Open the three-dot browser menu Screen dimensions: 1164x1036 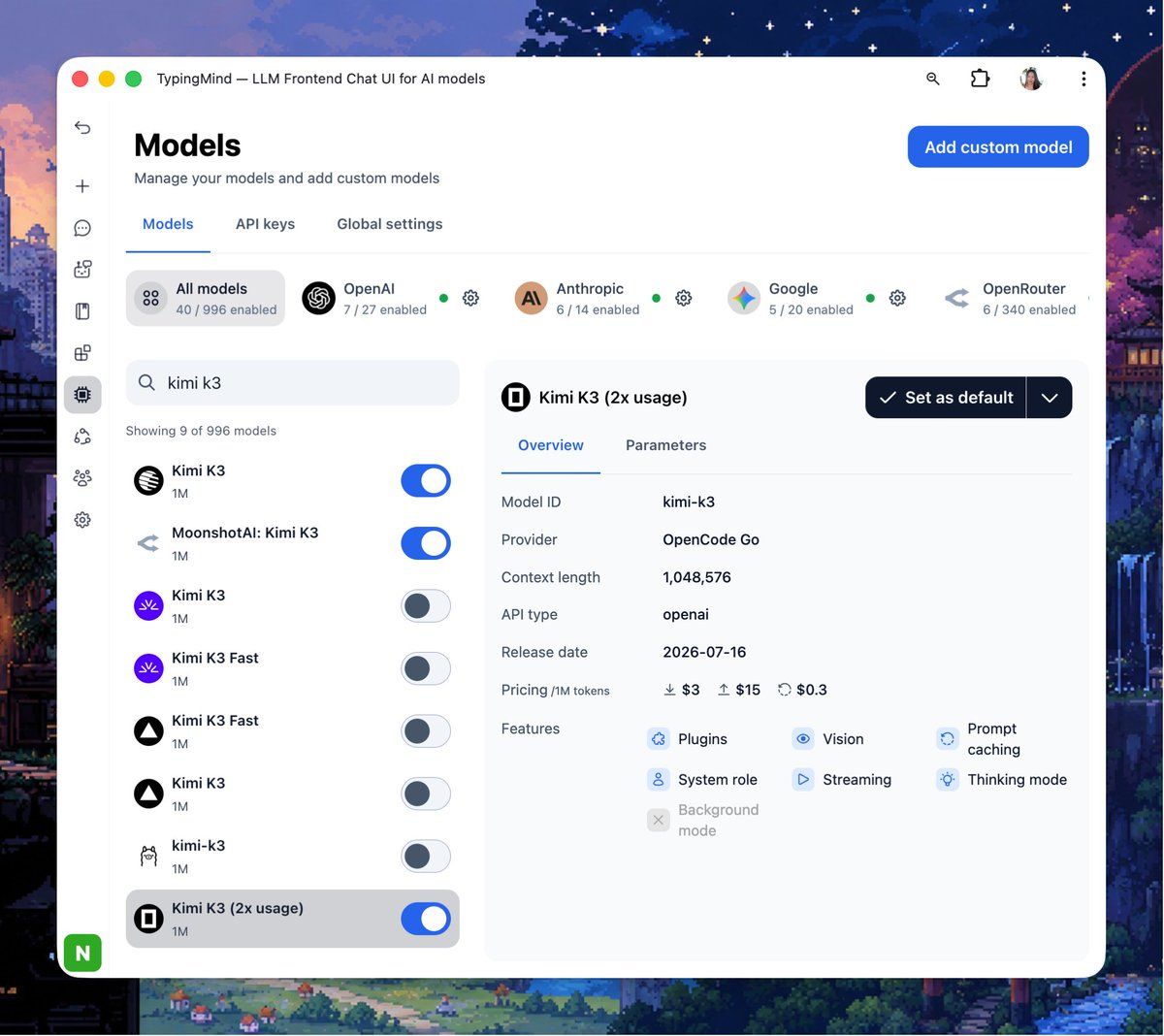tap(1083, 79)
